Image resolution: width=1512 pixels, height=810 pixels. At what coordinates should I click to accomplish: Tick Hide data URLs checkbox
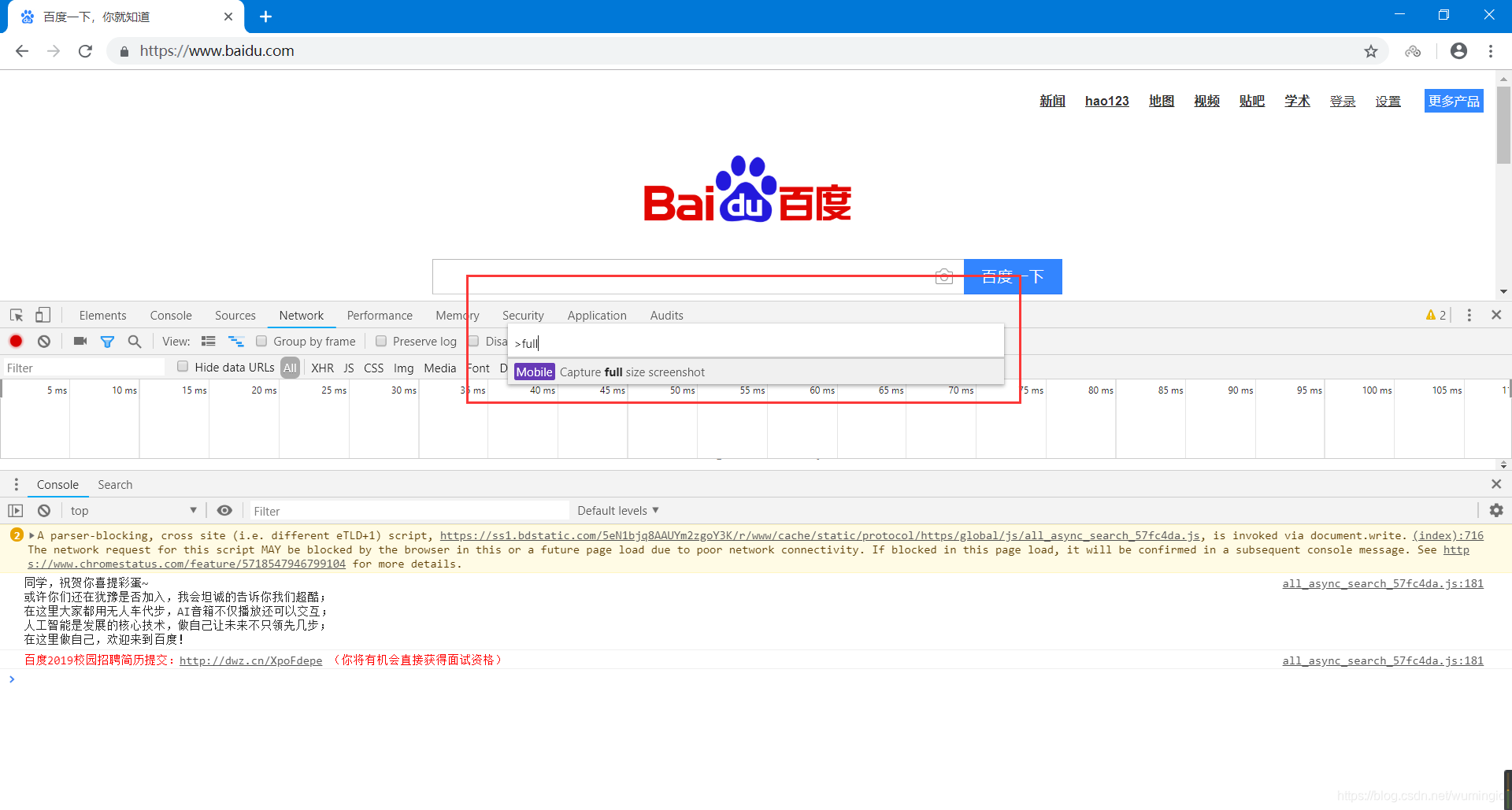click(x=183, y=366)
